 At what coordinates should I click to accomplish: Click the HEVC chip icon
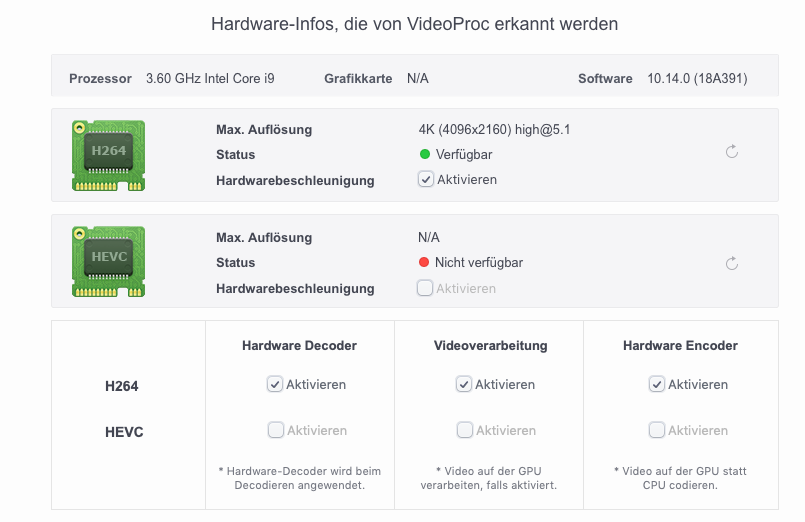(x=108, y=261)
